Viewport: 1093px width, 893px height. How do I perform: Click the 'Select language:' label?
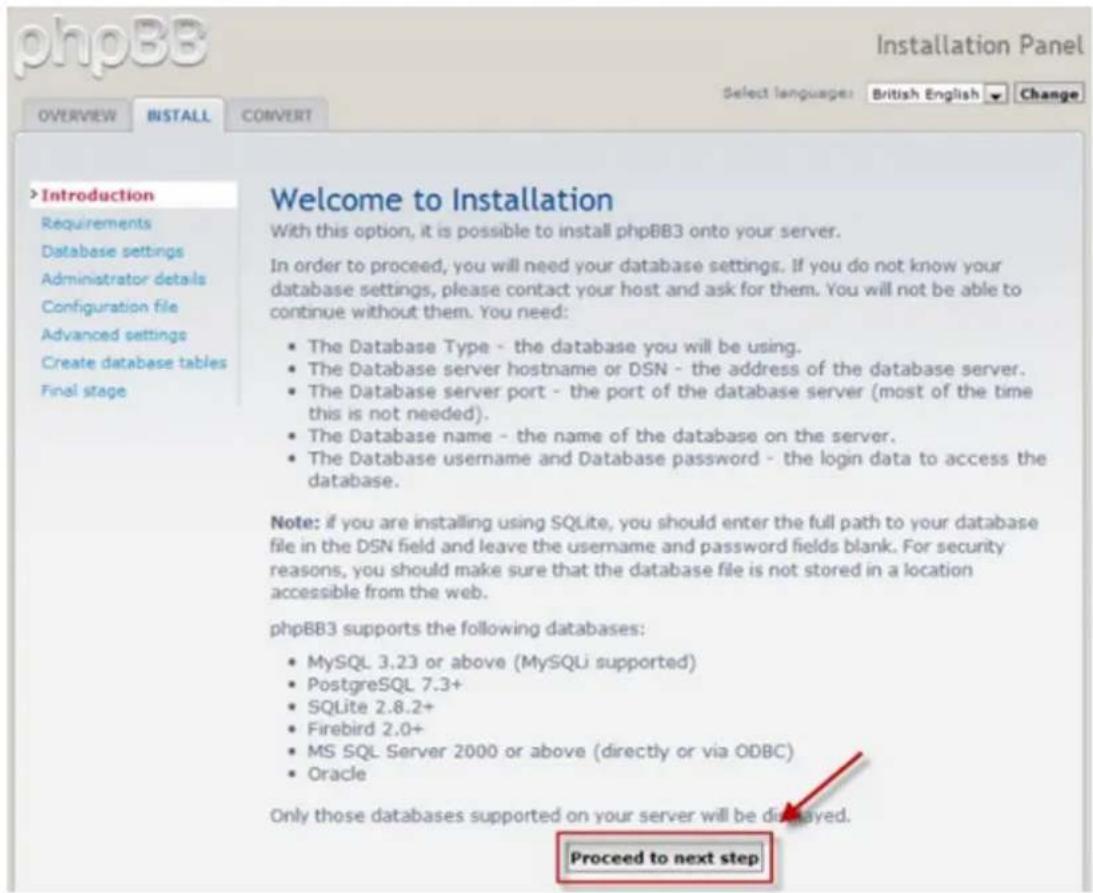click(788, 93)
